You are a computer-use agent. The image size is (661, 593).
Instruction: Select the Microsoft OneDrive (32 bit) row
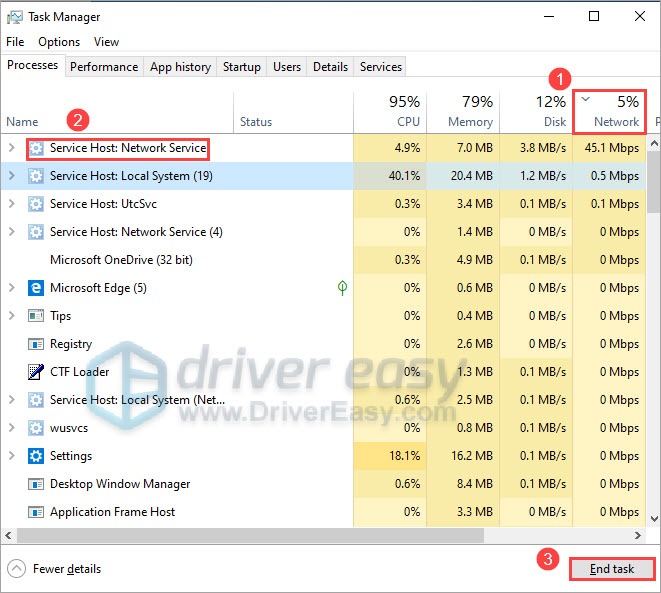121,260
